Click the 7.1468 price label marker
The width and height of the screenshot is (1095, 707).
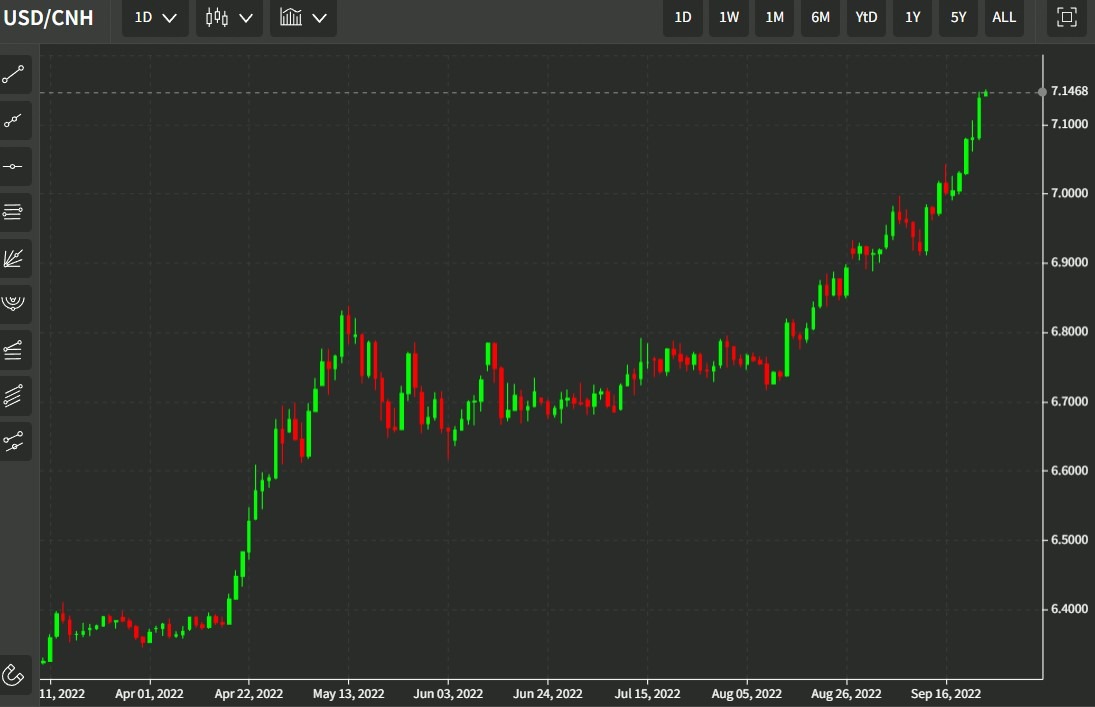1068,91
